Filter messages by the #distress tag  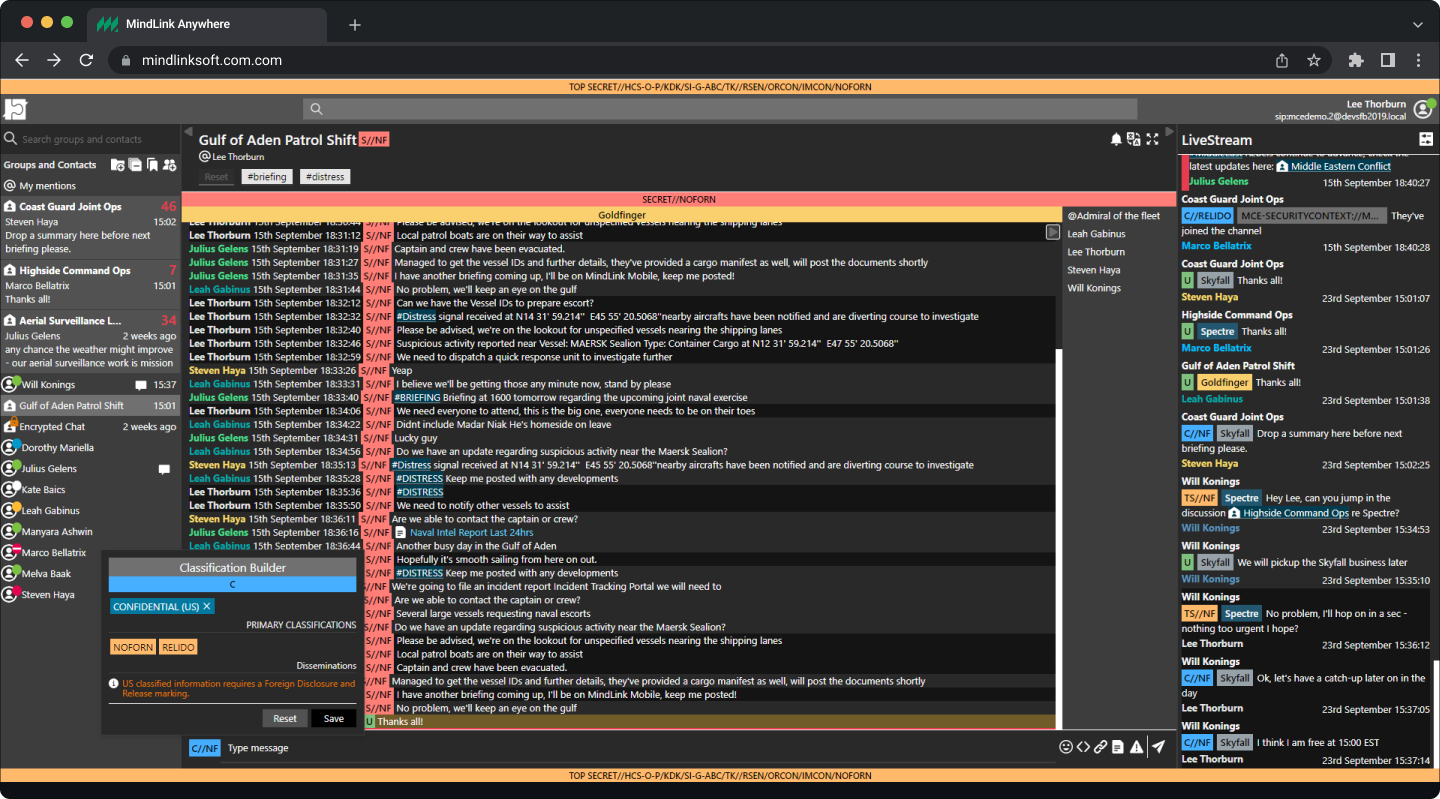point(324,176)
